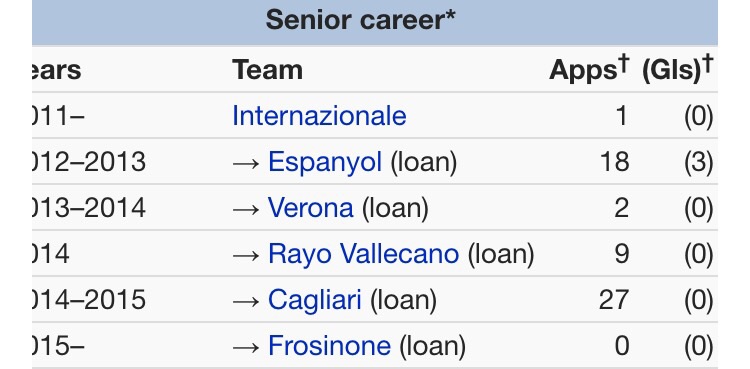Click the arrow before Cagliari

(x=246, y=301)
